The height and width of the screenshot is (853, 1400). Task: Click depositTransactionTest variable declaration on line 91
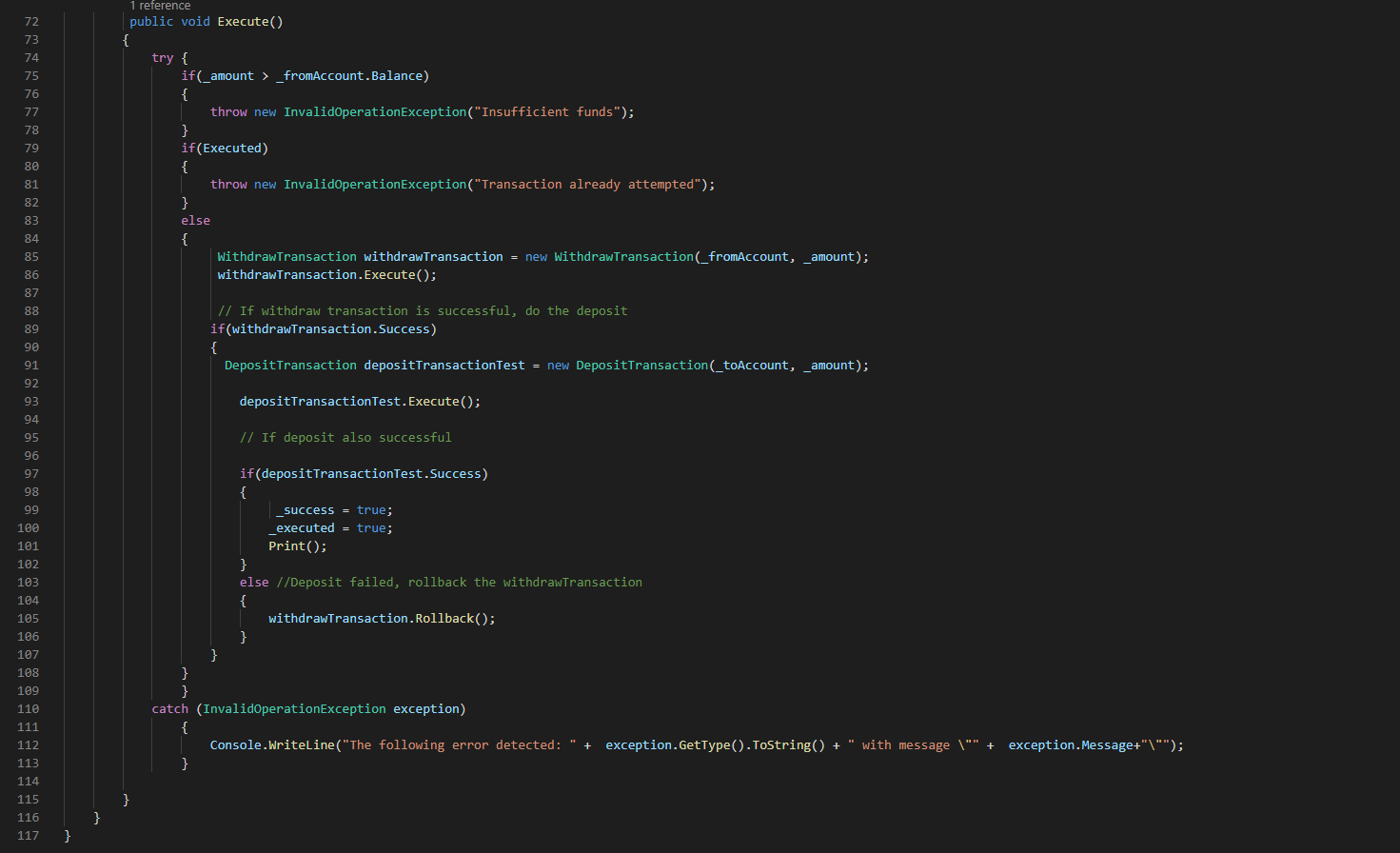(444, 365)
